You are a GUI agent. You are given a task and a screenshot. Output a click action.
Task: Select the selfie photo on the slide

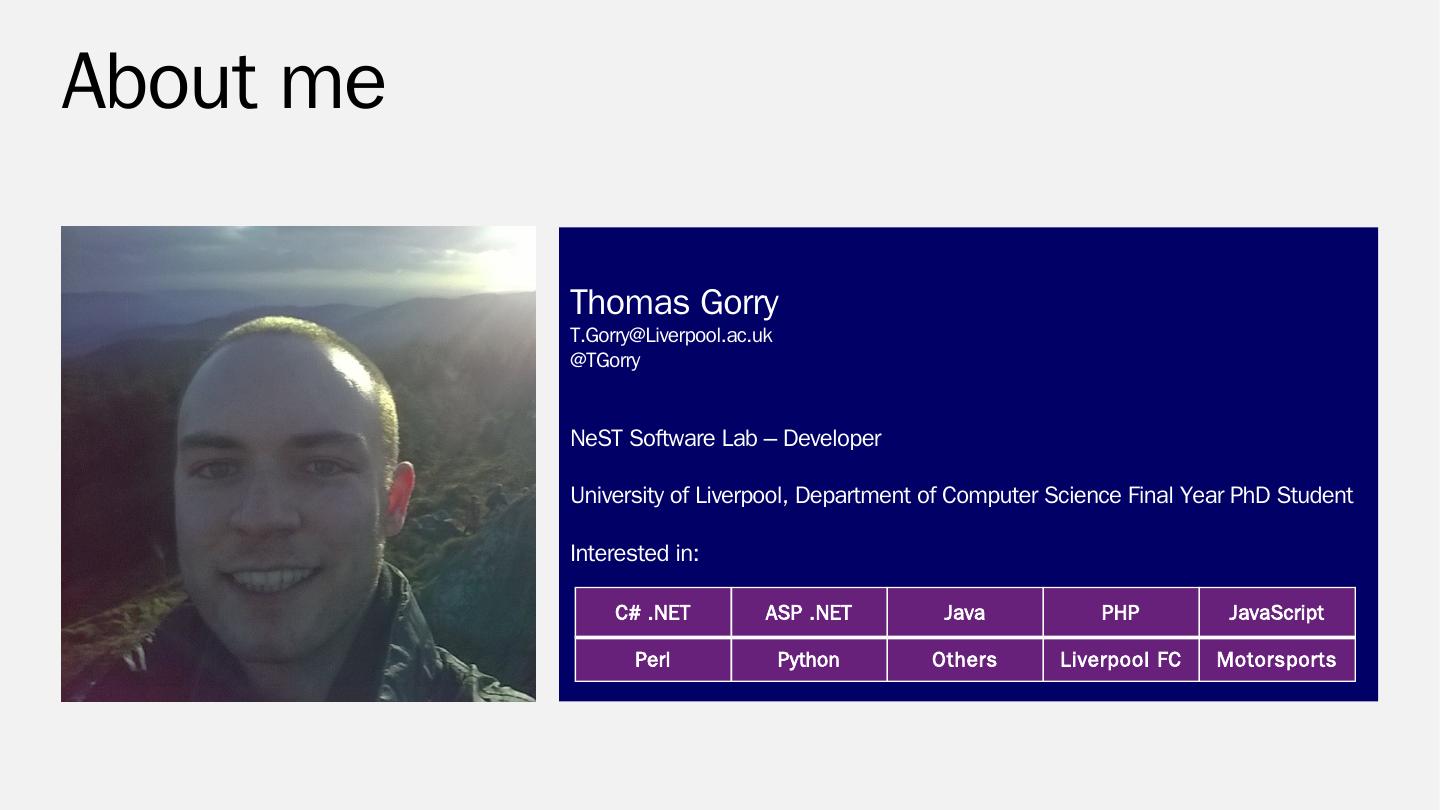tap(298, 464)
